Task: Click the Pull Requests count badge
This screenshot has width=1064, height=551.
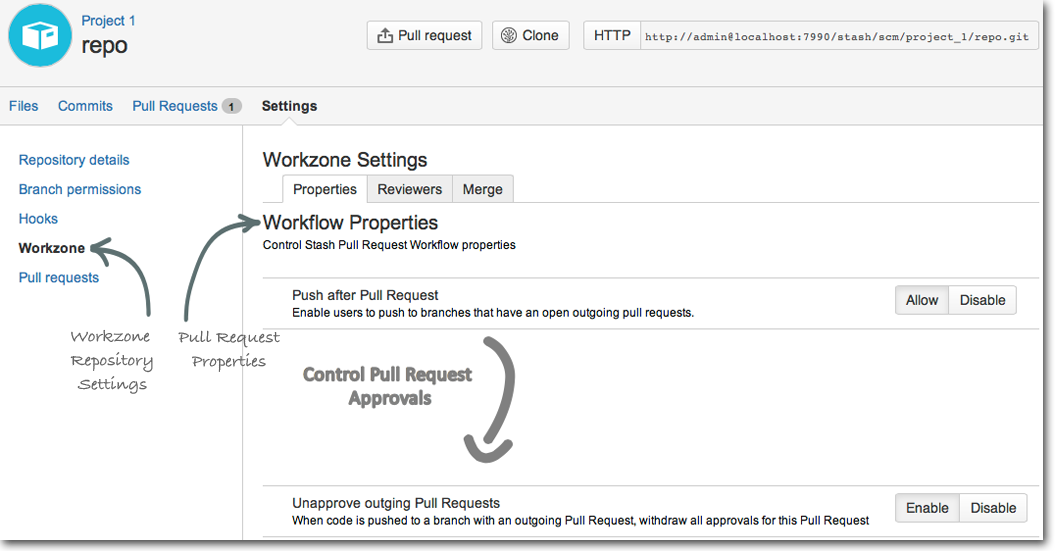Action: 231,107
